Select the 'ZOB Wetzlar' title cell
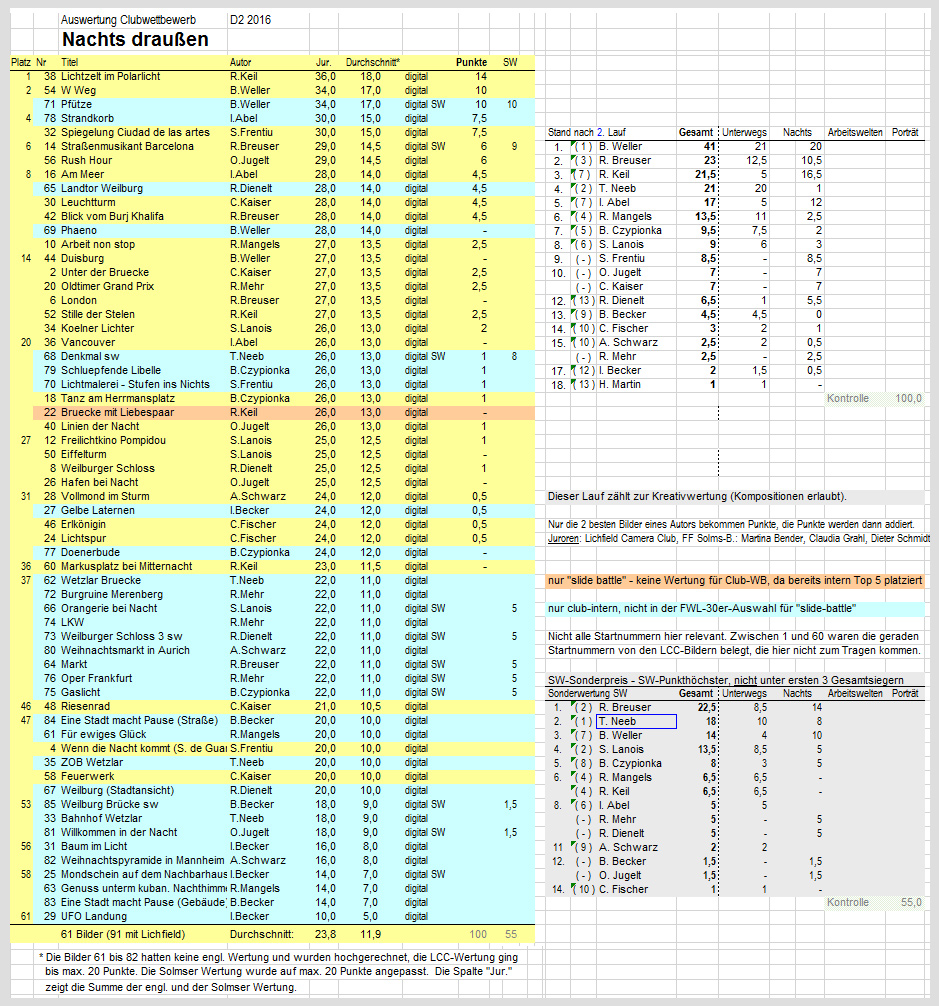Screen dimensions: 939x1006 point(92,762)
